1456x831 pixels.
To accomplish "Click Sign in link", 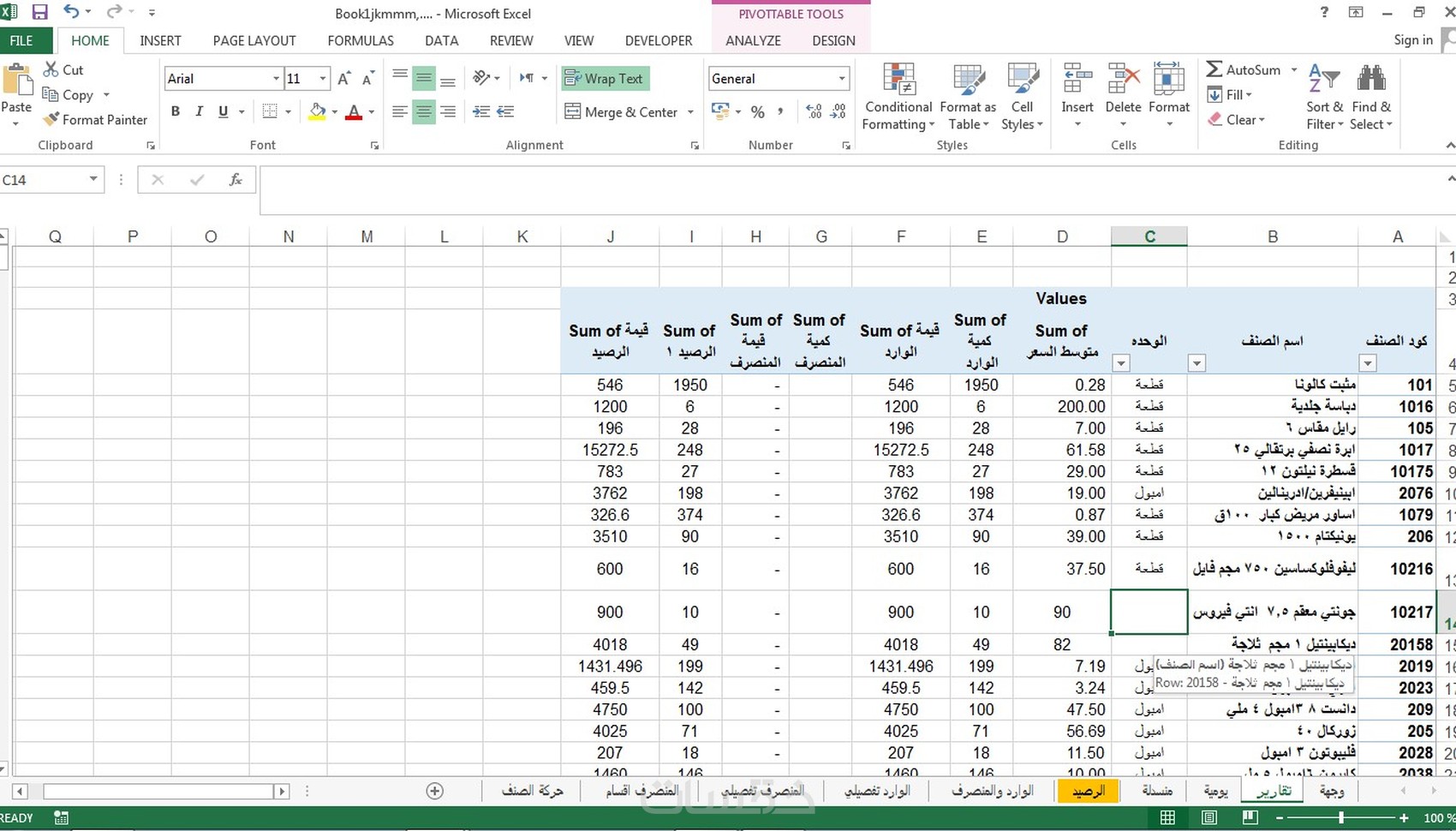I will pos(1413,39).
